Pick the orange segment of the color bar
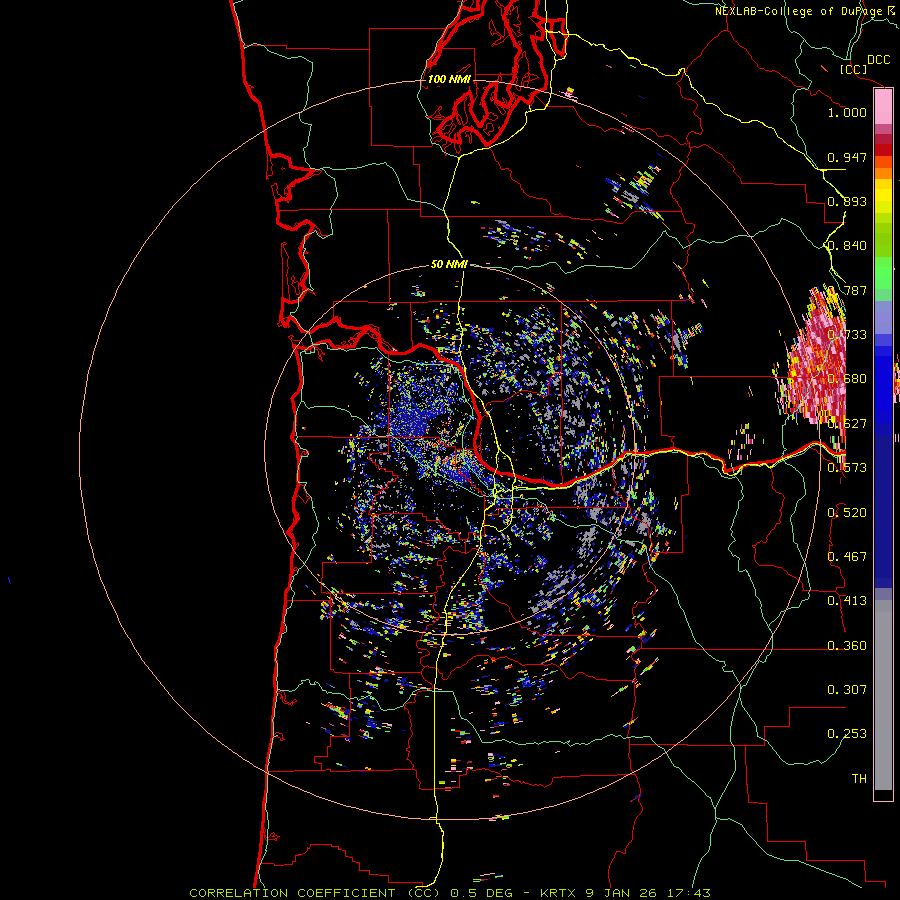This screenshot has width=900, height=900. pyautogui.click(x=883, y=173)
